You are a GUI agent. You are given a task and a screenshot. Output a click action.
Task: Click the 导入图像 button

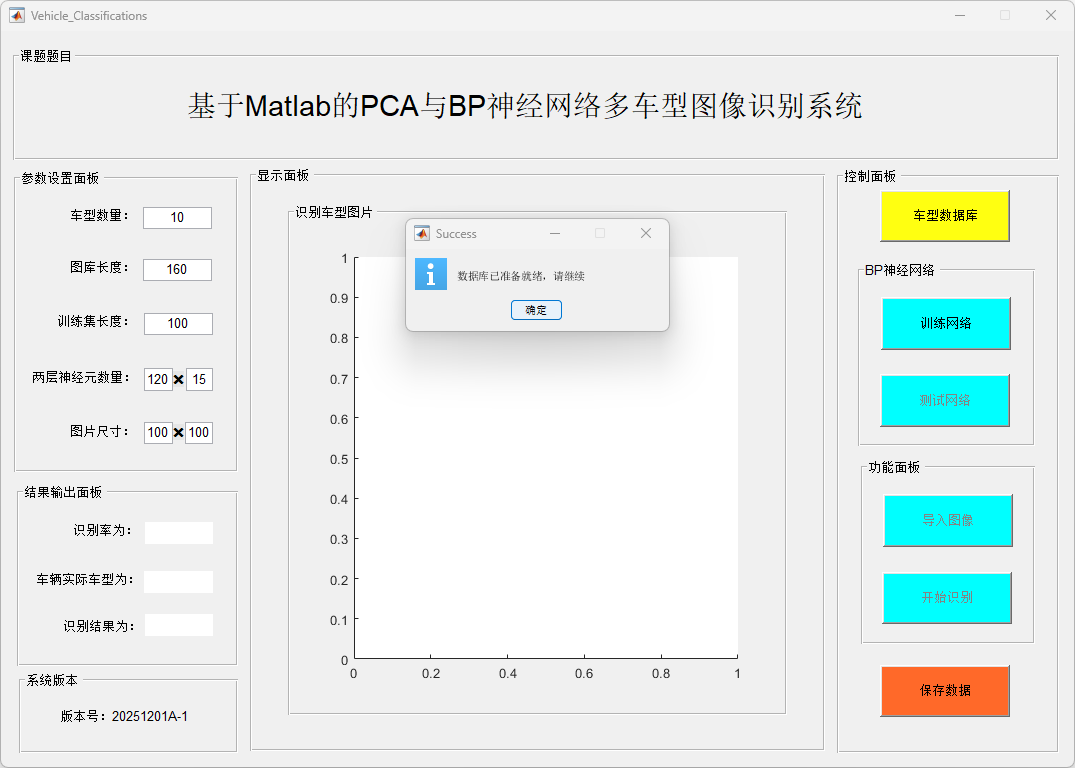coord(947,520)
